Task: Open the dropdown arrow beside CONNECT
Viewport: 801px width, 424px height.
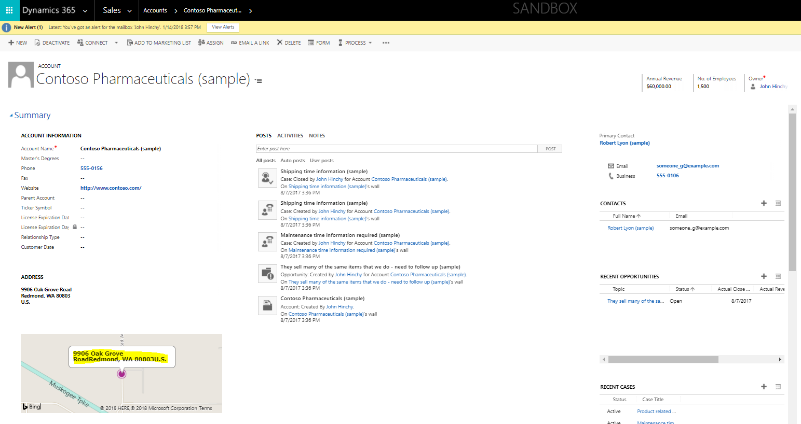Action: pyautogui.click(x=116, y=43)
